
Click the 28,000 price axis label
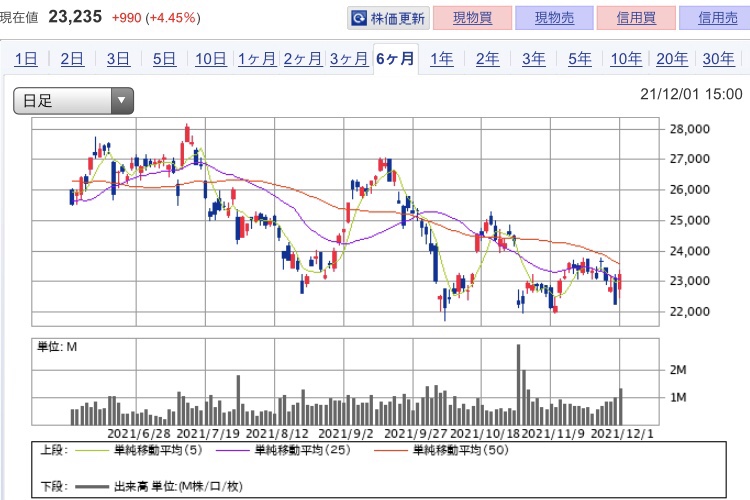click(x=689, y=129)
